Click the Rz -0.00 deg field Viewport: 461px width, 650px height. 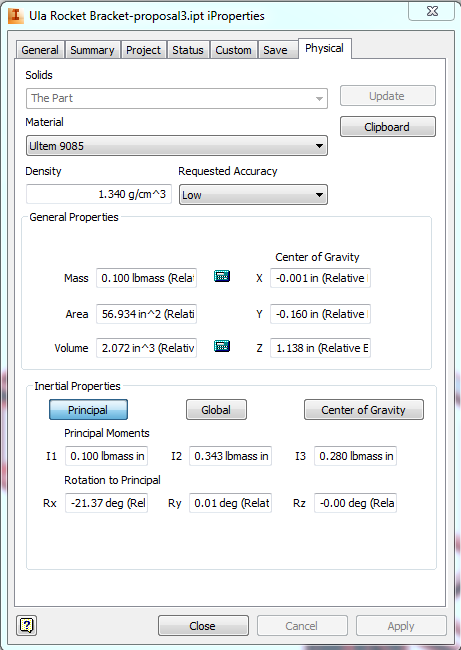coord(355,503)
